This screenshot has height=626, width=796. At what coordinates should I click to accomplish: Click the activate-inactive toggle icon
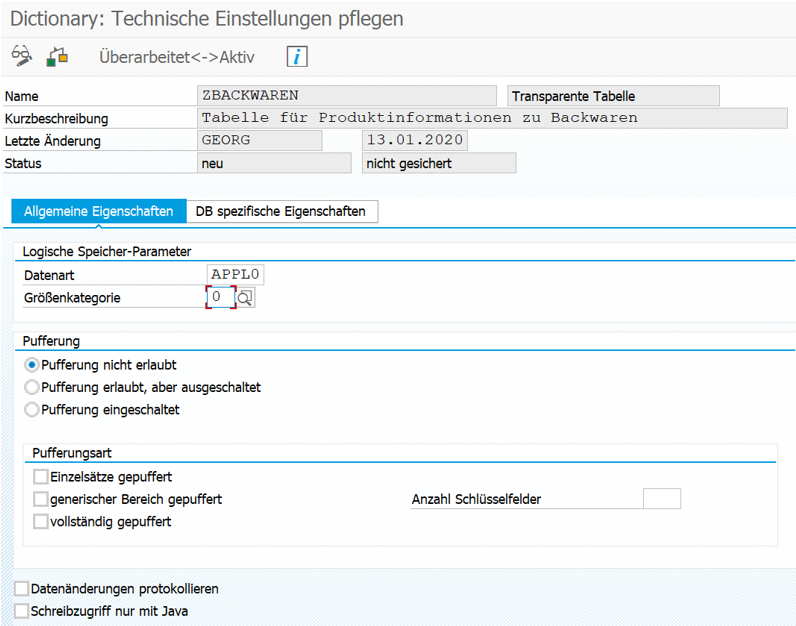coord(57,56)
